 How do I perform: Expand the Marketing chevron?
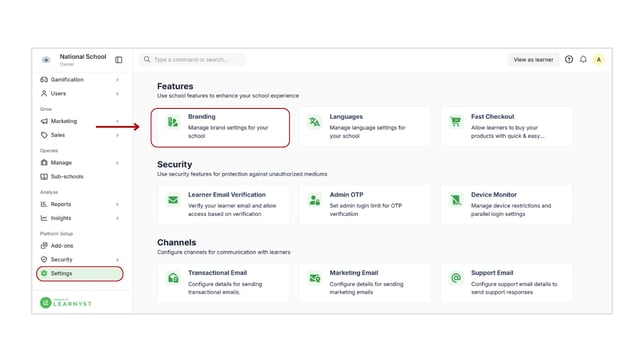coord(117,121)
